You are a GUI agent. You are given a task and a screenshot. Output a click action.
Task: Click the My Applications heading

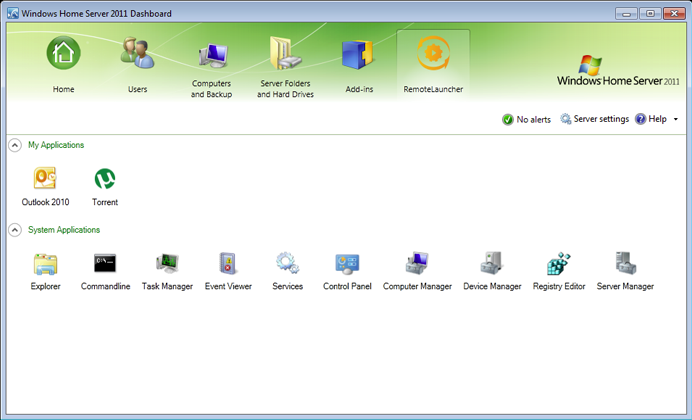tap(56, 145)
